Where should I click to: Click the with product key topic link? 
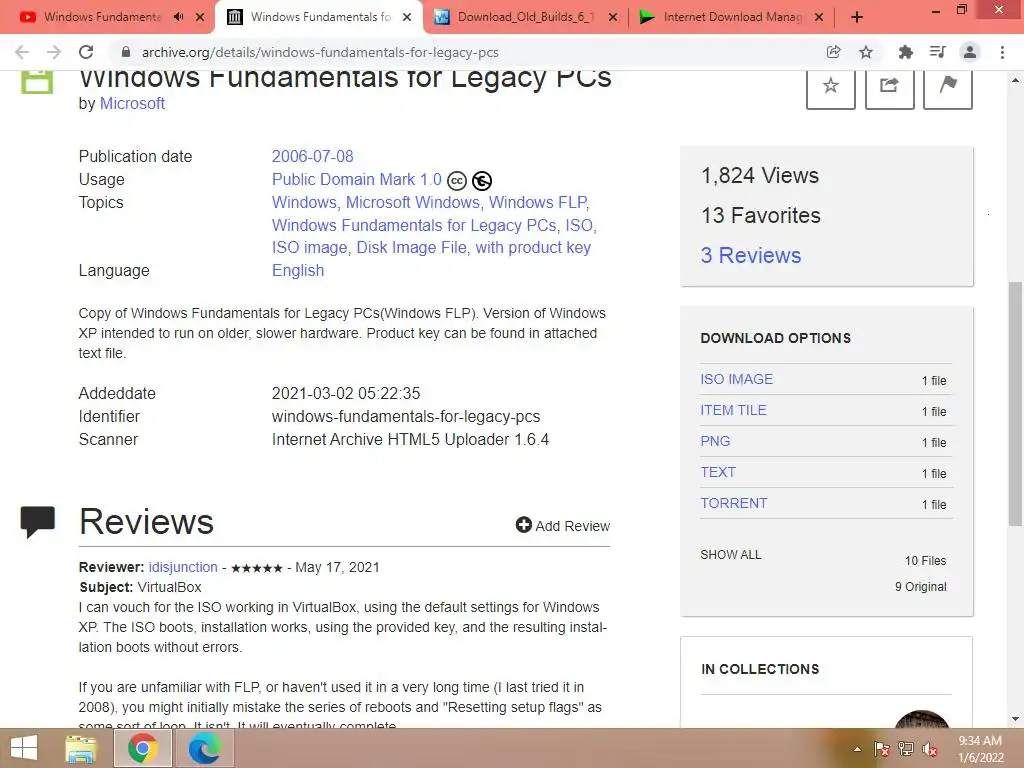click(x=533, y=248)
